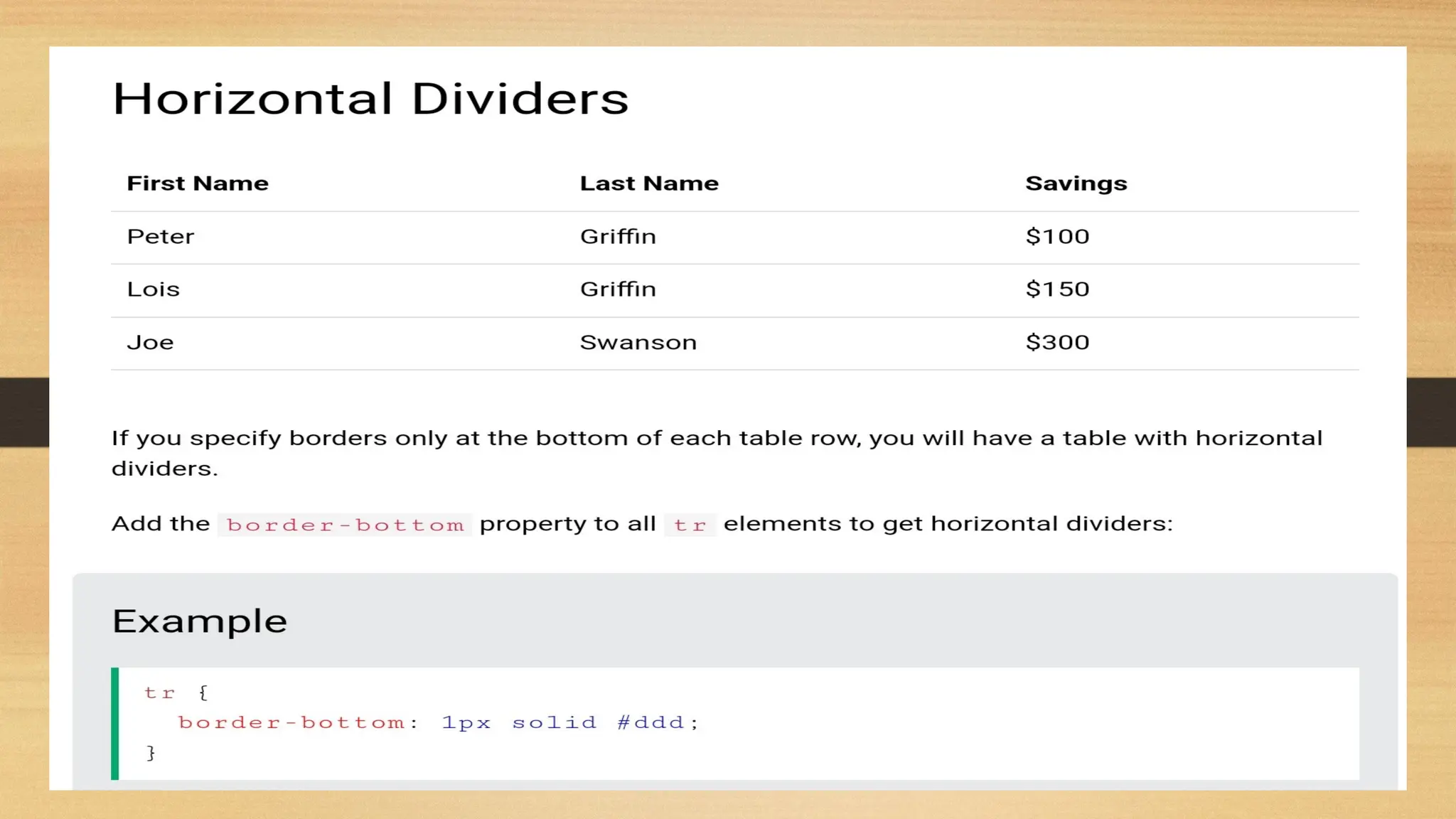This screenshot has height=819, width=1456.
Task: Click the $300 savings value
Action: (x=1057, y=343)
